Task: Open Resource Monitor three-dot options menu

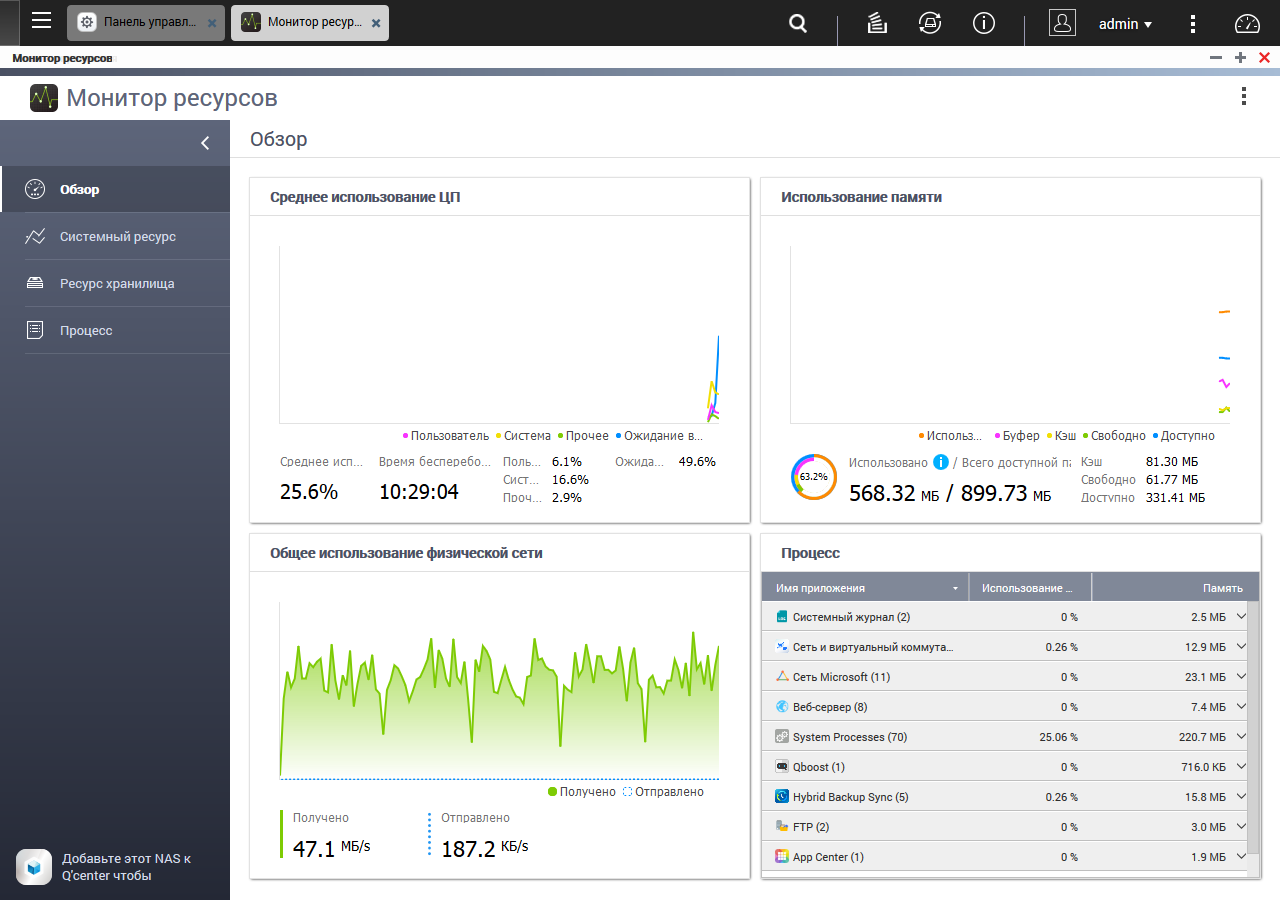Action: pos(1243,97)
